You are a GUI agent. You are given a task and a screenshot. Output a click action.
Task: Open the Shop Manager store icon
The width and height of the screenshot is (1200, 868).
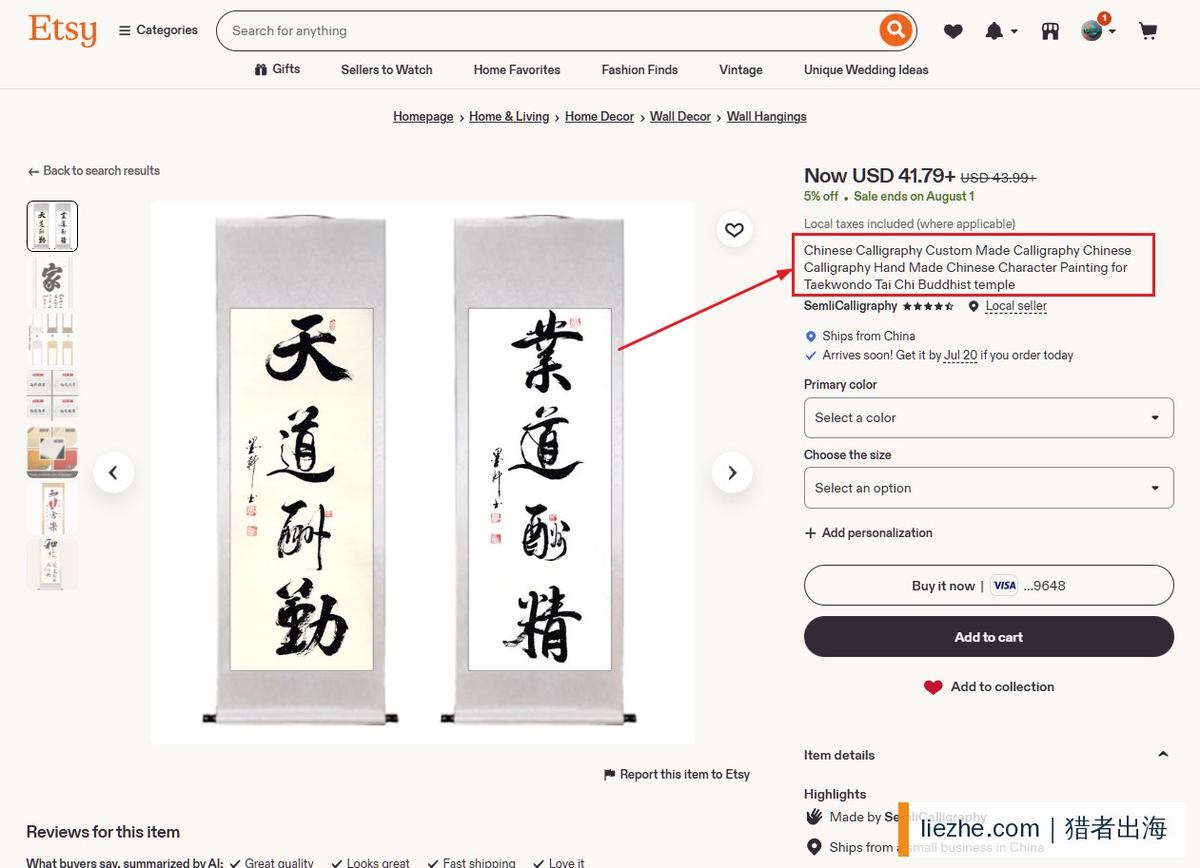coord(1050,31)
